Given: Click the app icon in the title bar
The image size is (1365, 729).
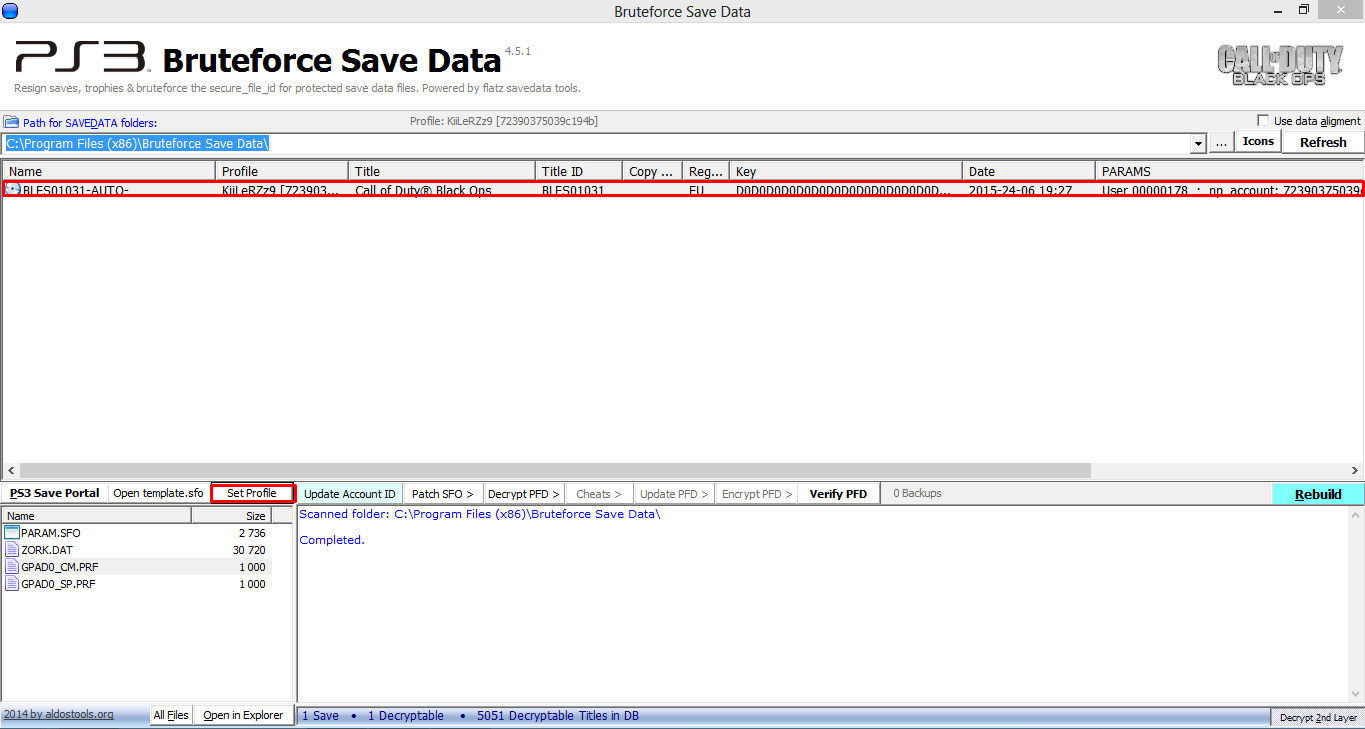Looking at the screenshot, I should coord(11,11).
